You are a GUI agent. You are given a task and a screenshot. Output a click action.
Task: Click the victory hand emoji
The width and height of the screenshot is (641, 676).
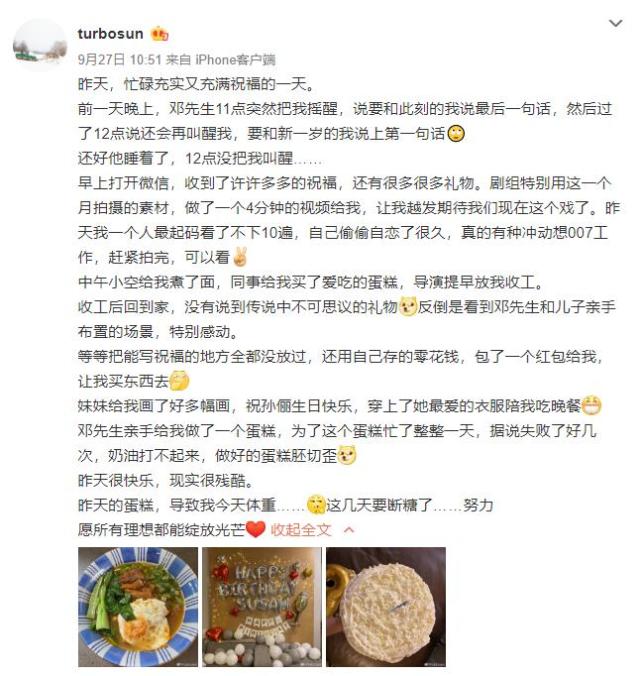240,257
